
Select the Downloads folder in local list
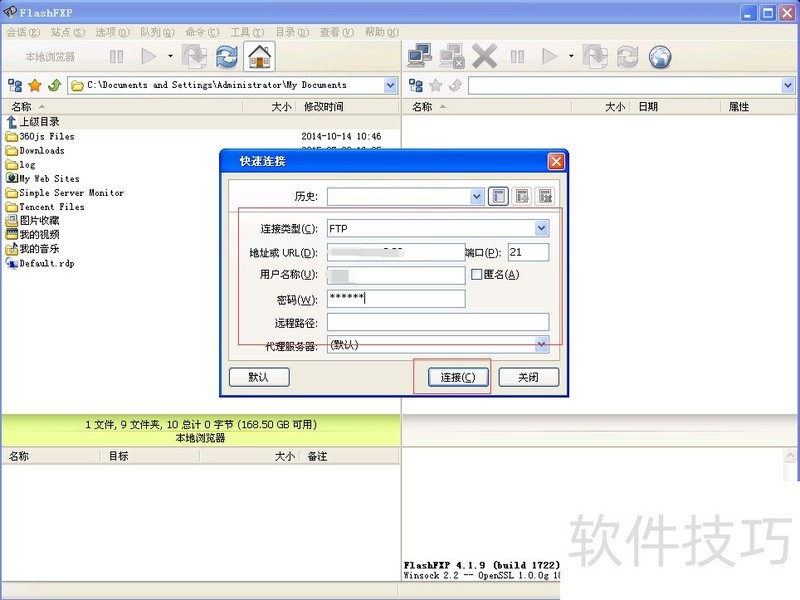[41, 151]
